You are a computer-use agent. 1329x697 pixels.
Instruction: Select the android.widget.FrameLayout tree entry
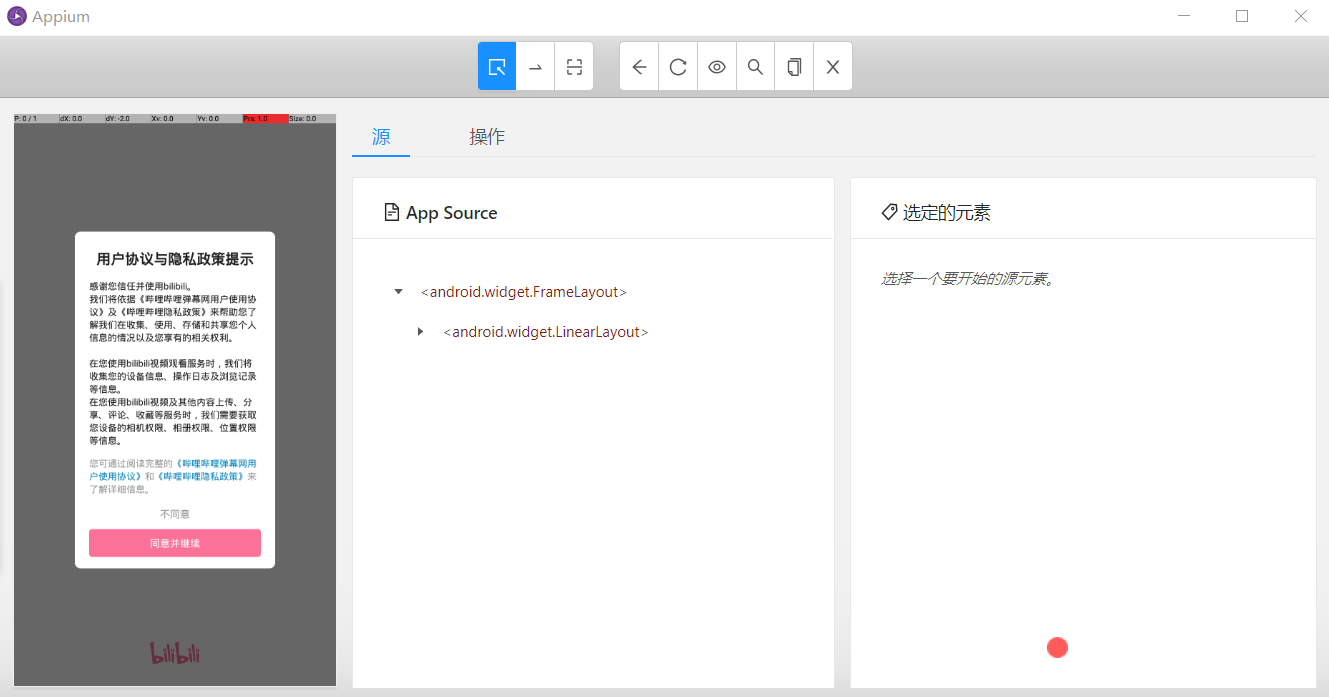(x=524, y=292)
